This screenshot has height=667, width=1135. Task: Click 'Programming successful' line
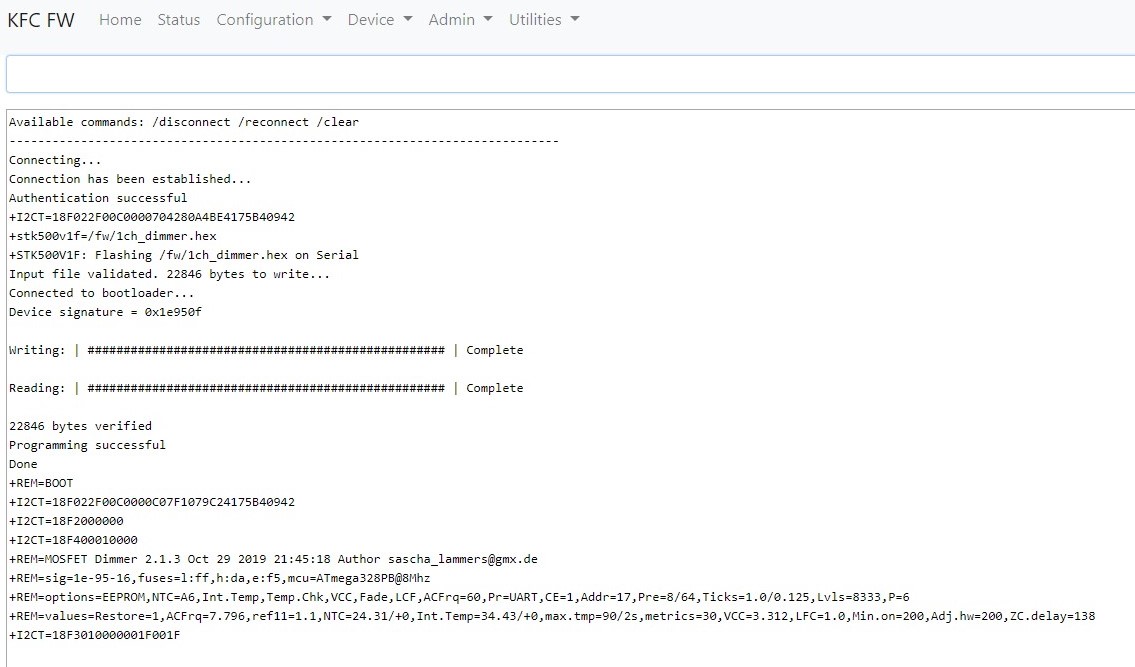pos(88,445)
